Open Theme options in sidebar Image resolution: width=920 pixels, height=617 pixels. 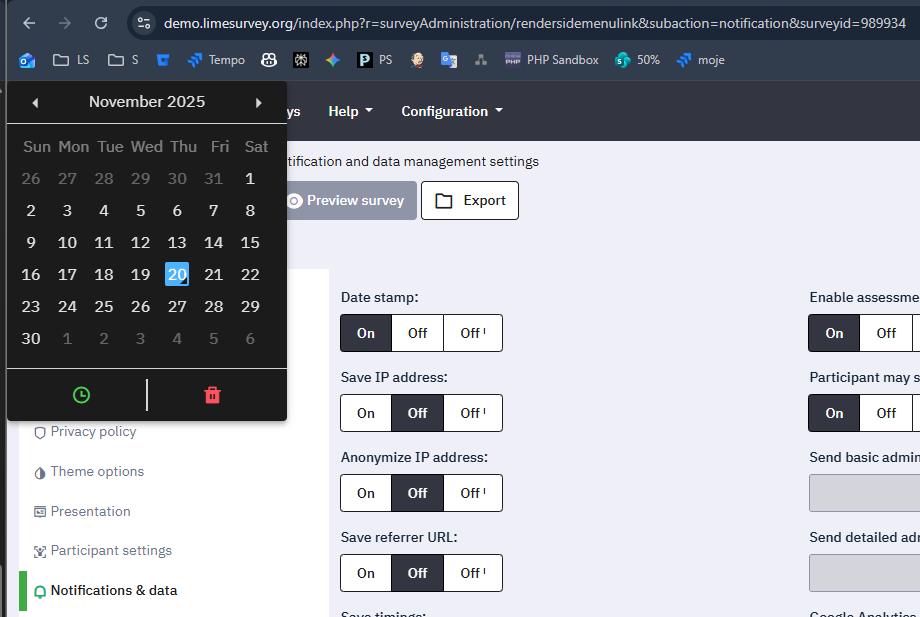97,471
